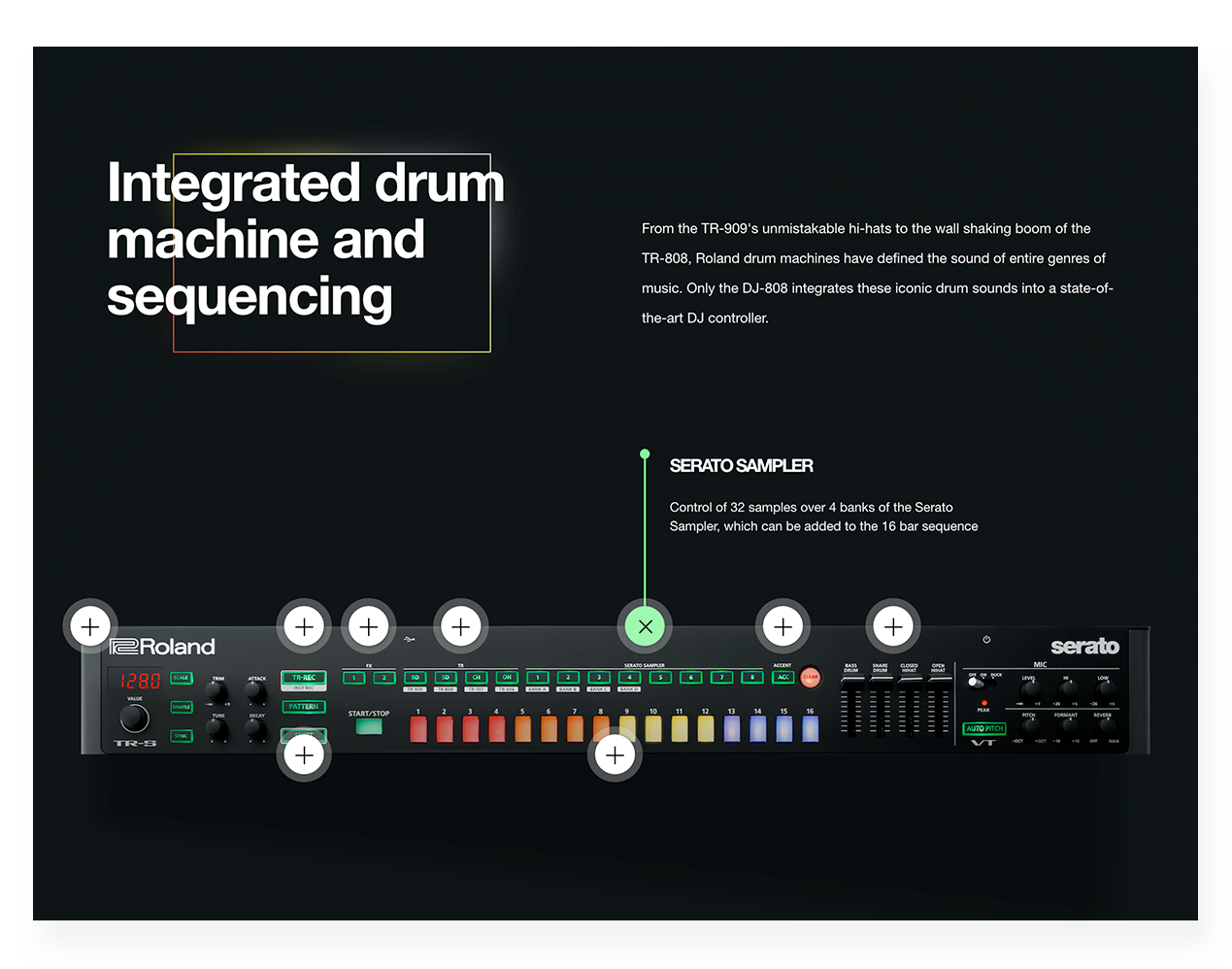Click the USB symbol on the device
Image resolution: width=1232 pixels, height=969 pixels.
click(410, 640)
